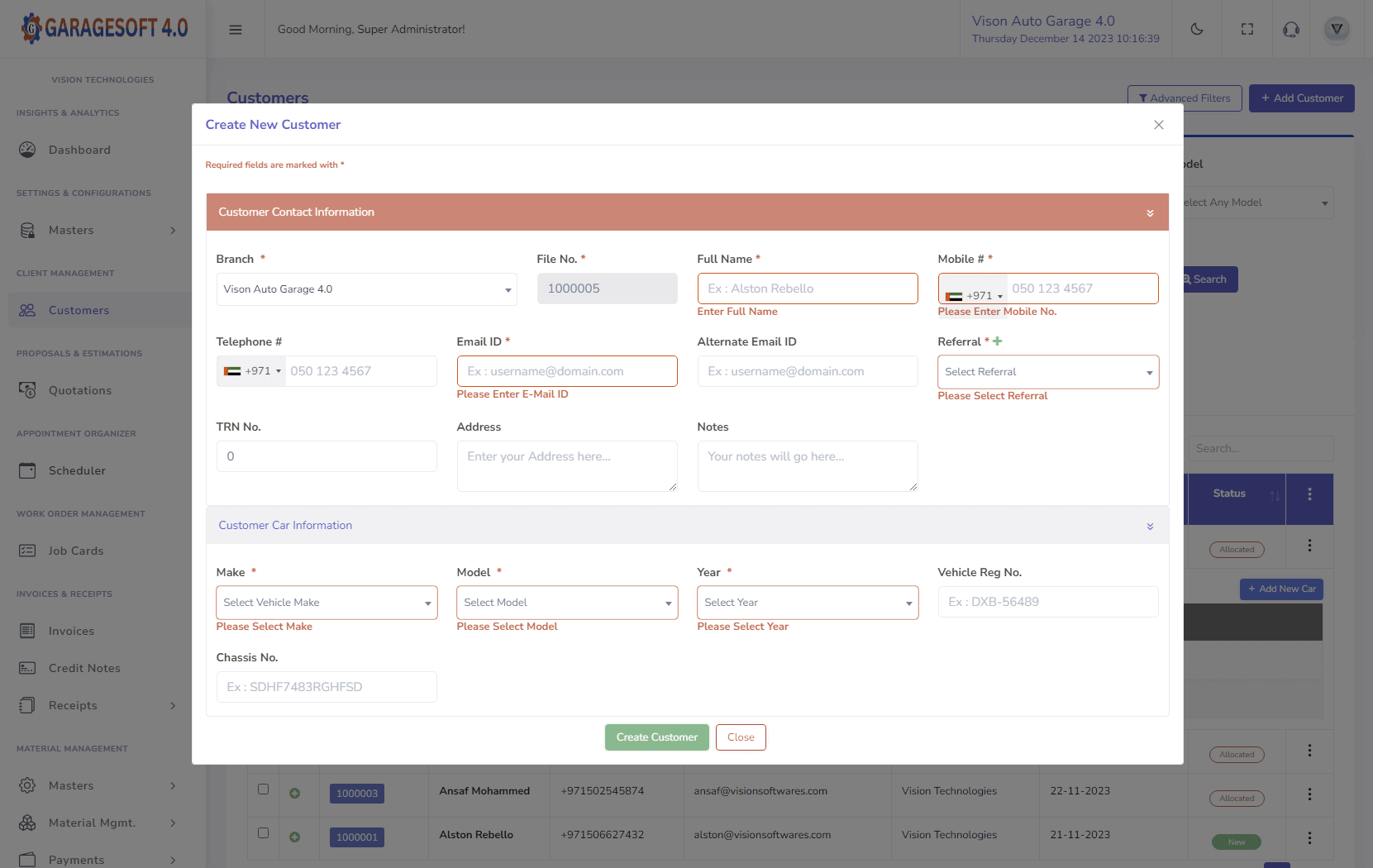Open the Select Referral dropdown
This screenshot has height=868, width=1373.
click(x=1047, y=371)
